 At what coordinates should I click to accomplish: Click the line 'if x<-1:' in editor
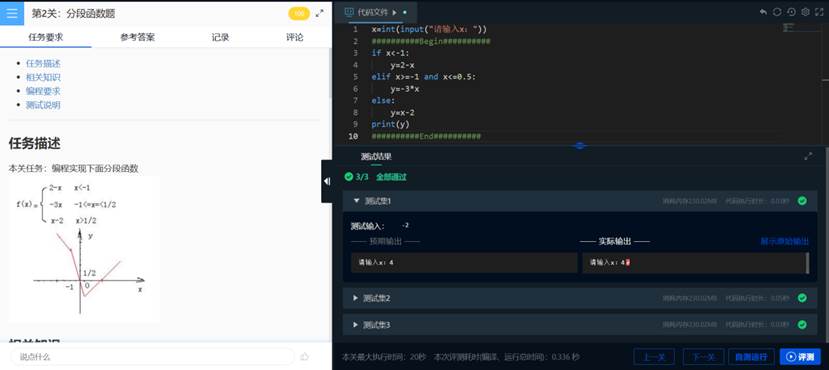pos(391,53)
